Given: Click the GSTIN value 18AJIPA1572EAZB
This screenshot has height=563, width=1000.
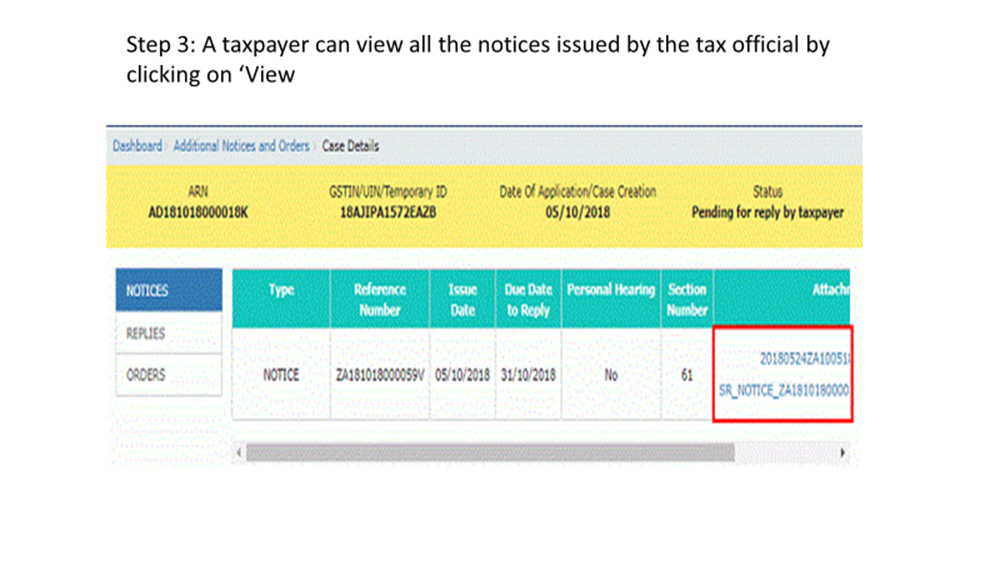Looking at the screenshot, I should point(388,212).
